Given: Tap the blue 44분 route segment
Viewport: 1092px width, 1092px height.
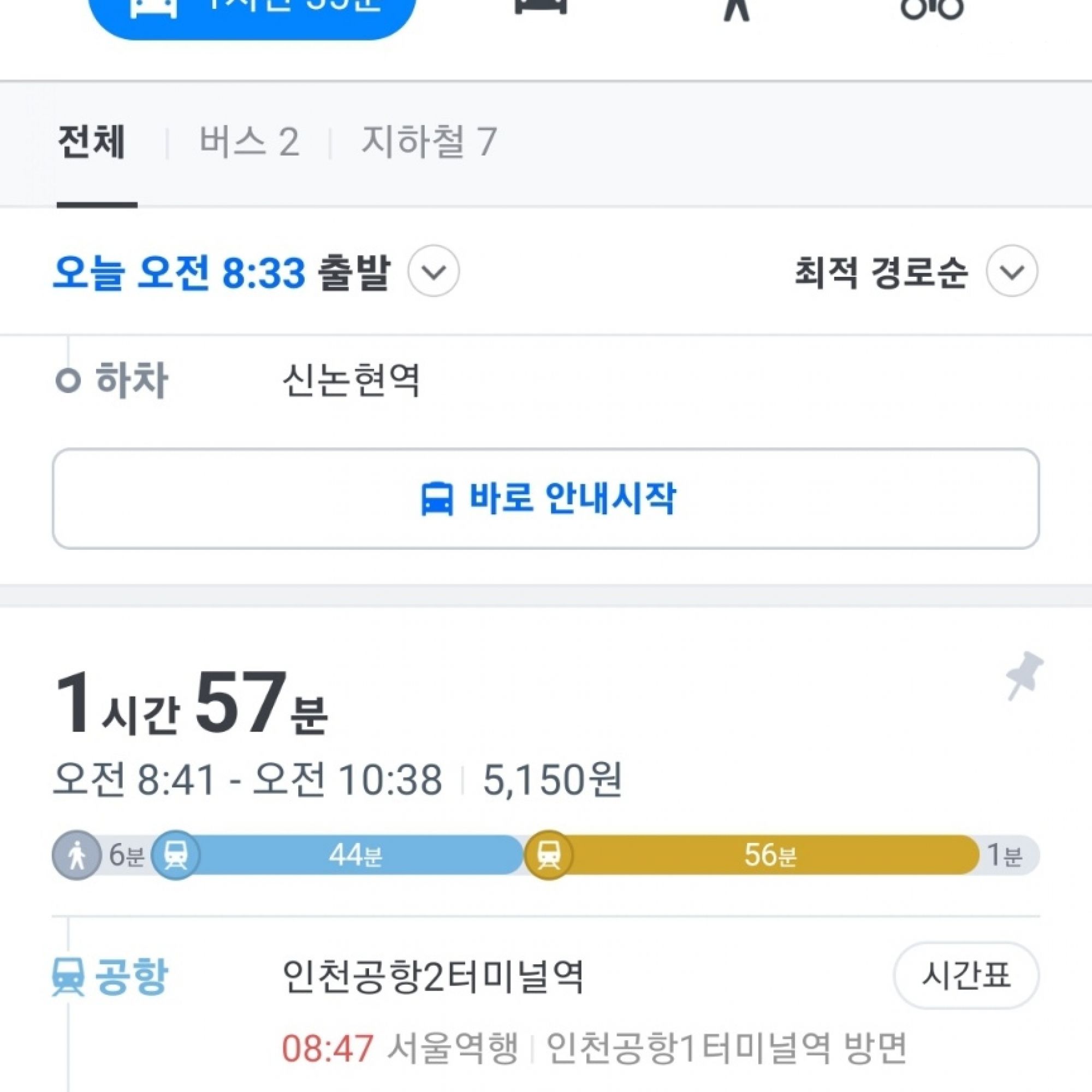Looking at the screenshot, I should pyautogui.click(x=356, y=854).
